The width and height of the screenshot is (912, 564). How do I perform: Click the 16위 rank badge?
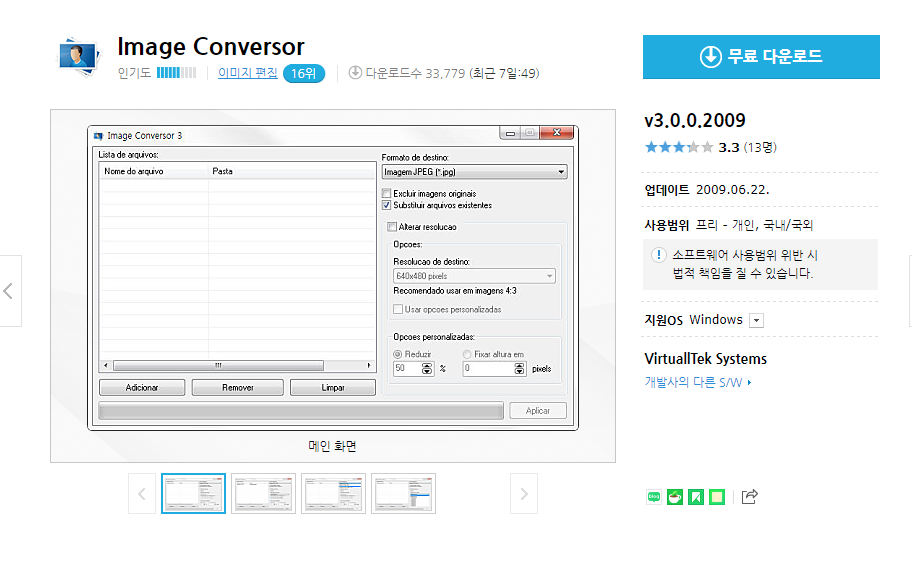coord(304,73)
